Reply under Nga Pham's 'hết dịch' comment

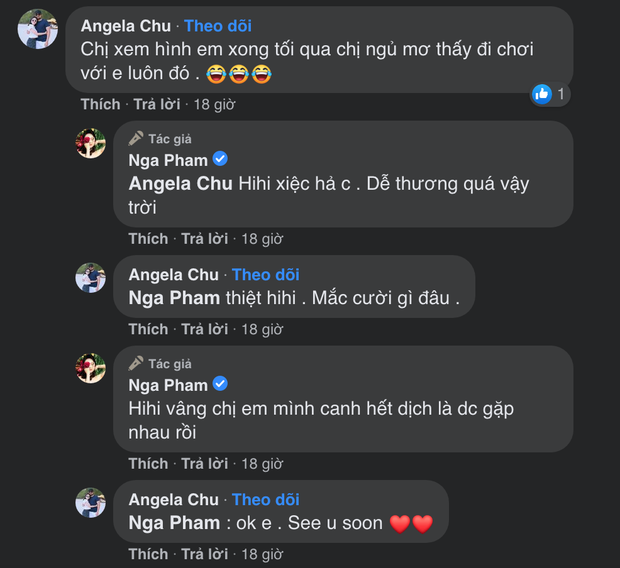click(x=205, y=464)
